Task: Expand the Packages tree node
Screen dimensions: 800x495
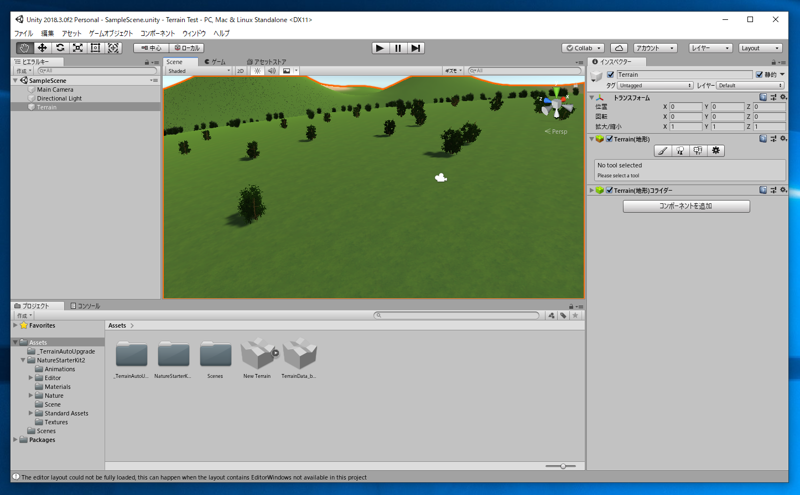Action: point(15,439)
